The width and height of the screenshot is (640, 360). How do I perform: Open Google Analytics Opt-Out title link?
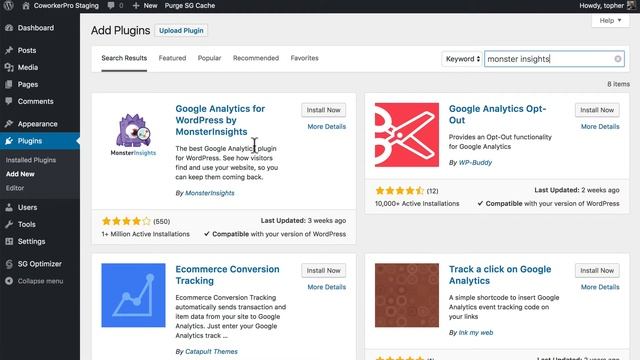497,114
